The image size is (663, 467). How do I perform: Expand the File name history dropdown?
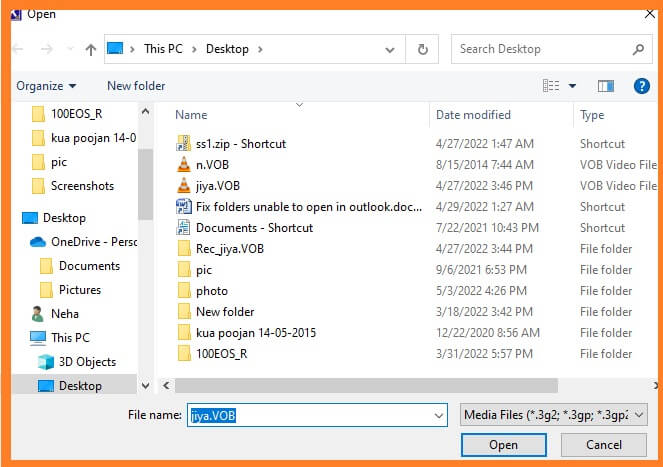pyautogui.click(x=439, y=414)
